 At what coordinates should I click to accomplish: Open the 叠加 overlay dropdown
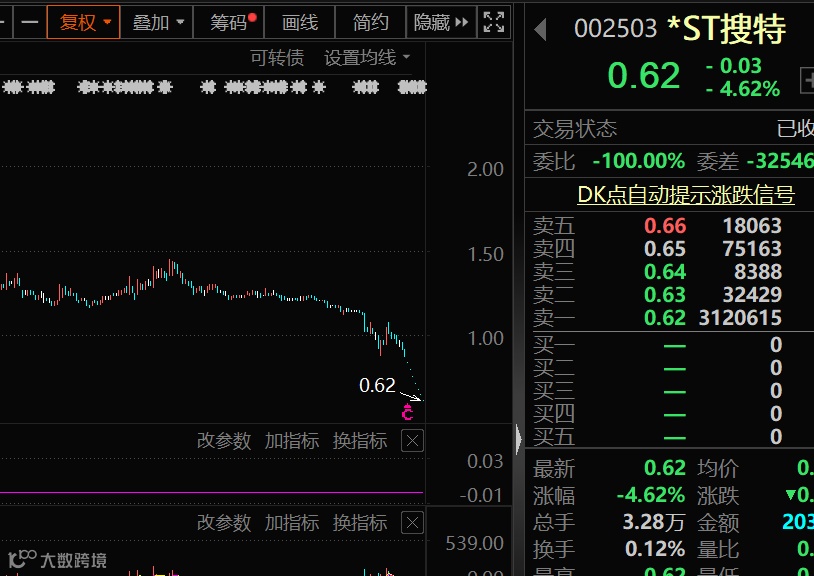pos(157,22)
